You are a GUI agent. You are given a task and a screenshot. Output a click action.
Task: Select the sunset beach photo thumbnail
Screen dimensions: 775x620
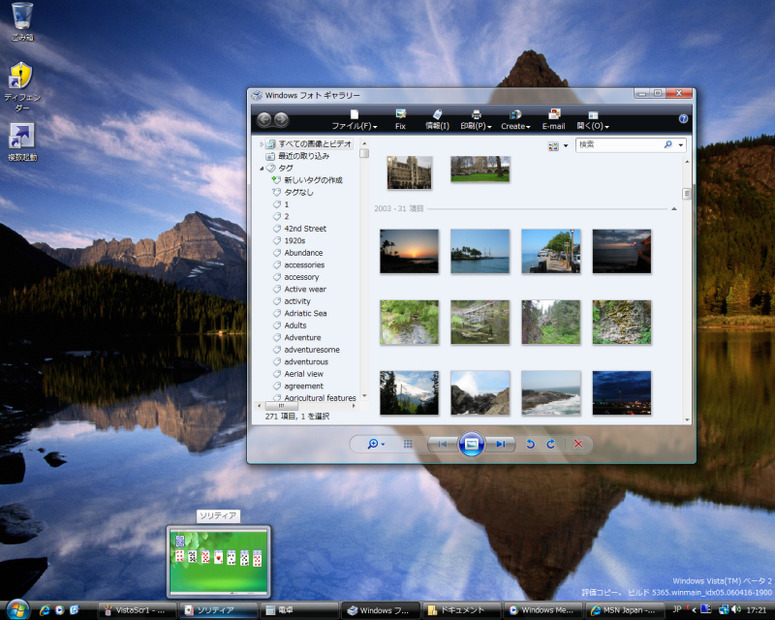409,251
